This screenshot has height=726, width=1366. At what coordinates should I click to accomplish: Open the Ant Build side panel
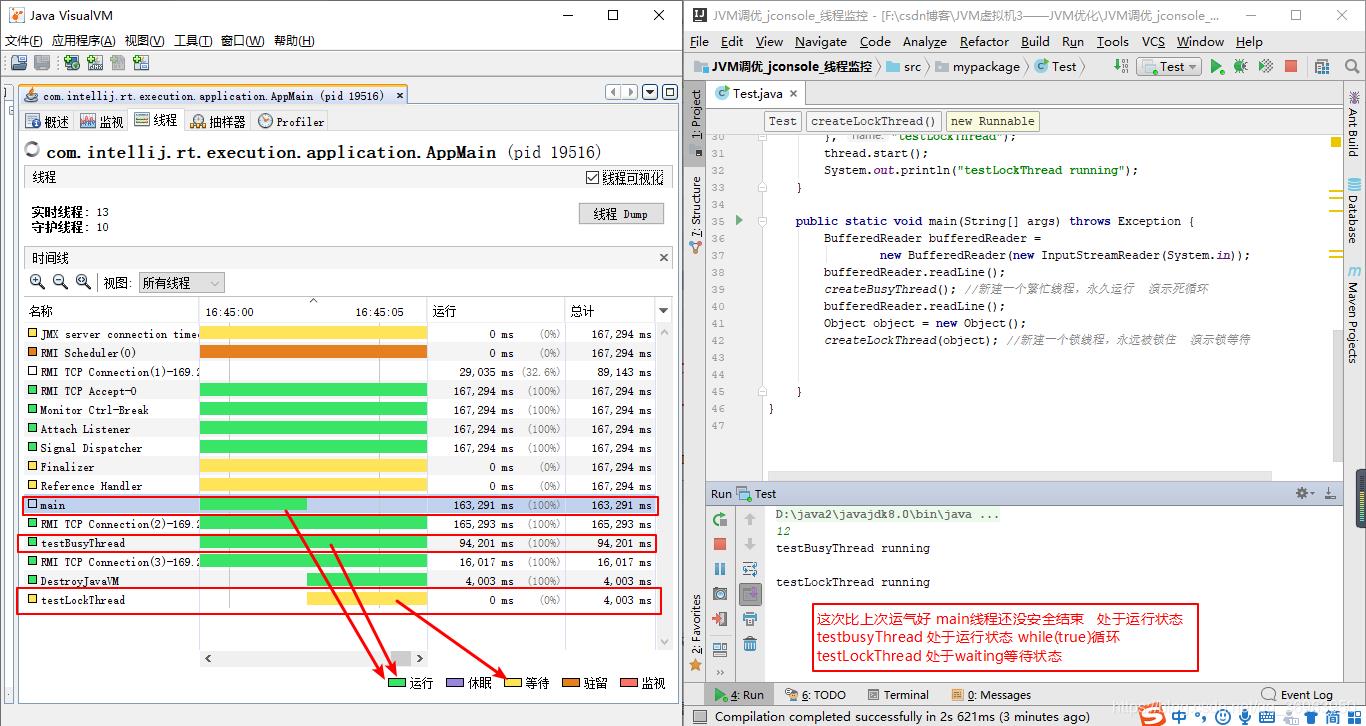(1353, 122)
